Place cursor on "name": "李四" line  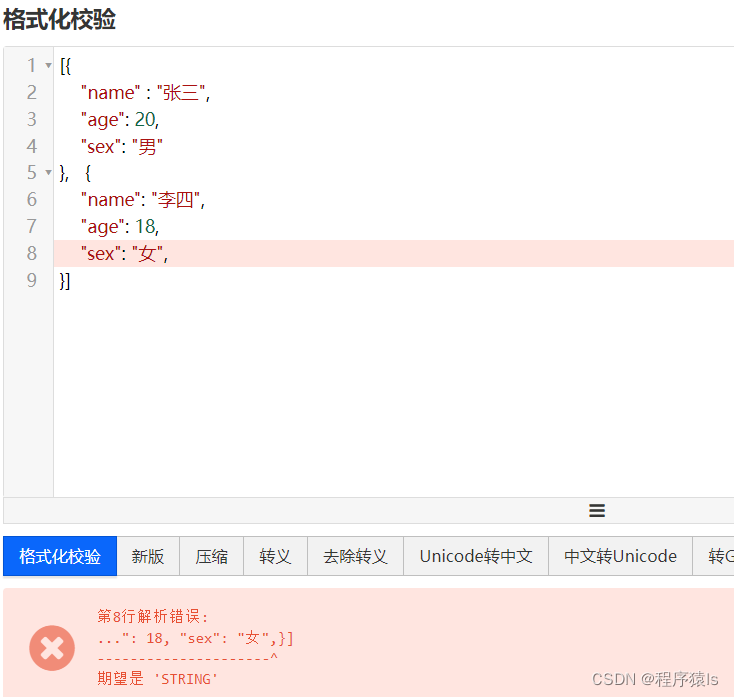pos(143,200)
